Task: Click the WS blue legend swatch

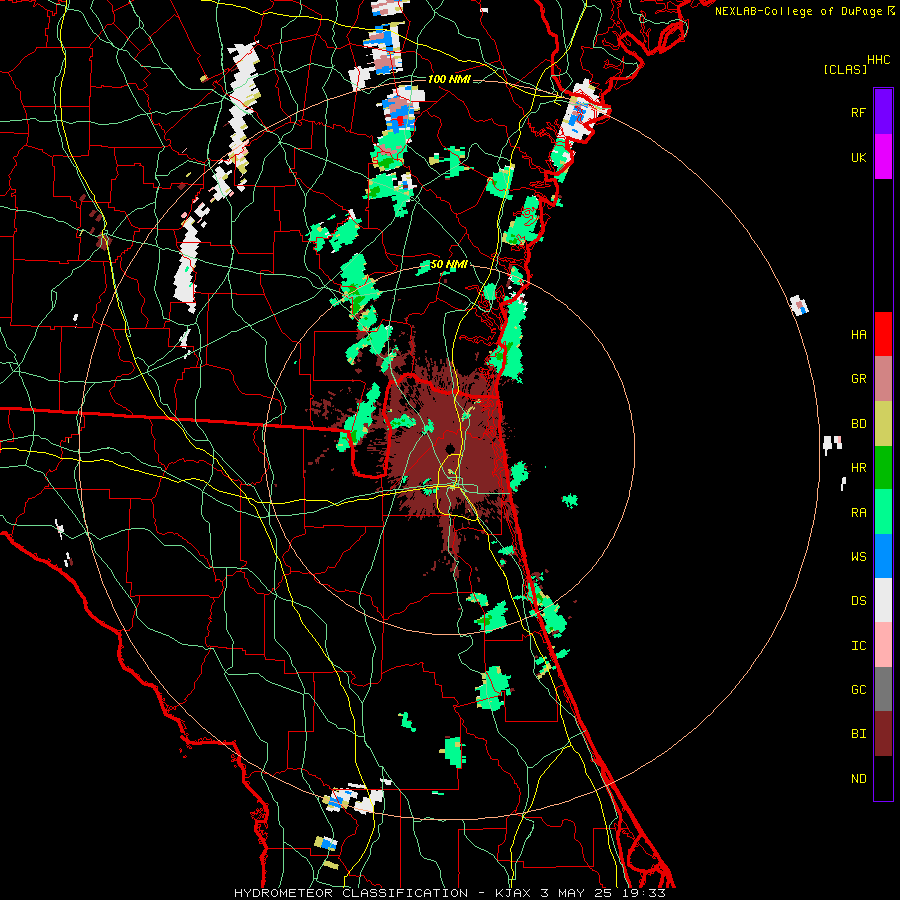Action: [883, 556]
